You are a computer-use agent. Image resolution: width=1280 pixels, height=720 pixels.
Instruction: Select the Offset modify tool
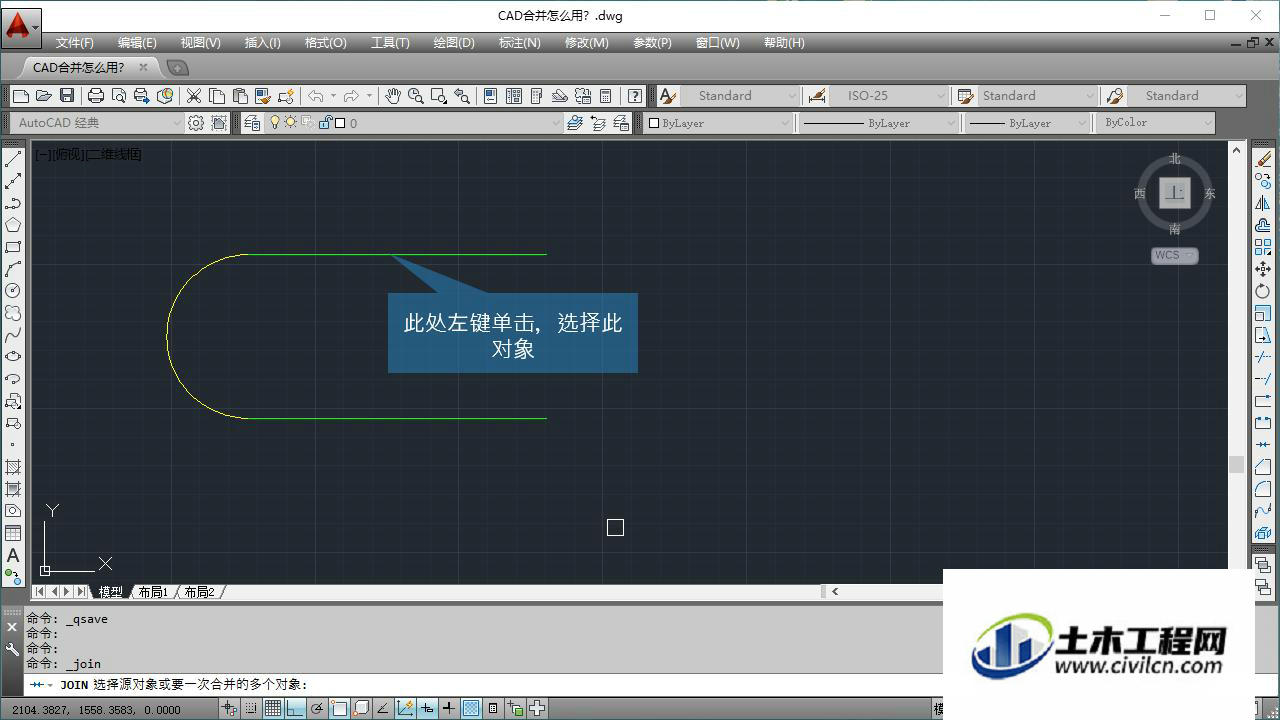pyautogui.click(x=1264, y=225)
